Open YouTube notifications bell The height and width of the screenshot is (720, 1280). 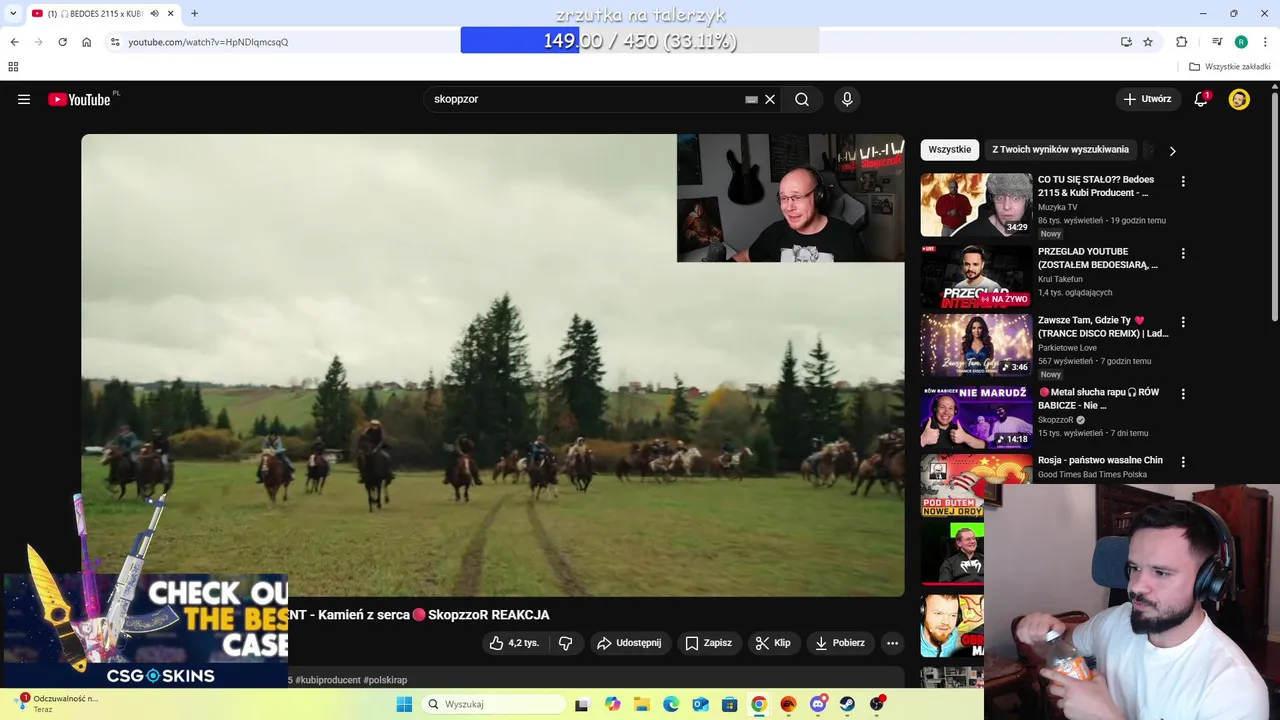(1201, 99)
